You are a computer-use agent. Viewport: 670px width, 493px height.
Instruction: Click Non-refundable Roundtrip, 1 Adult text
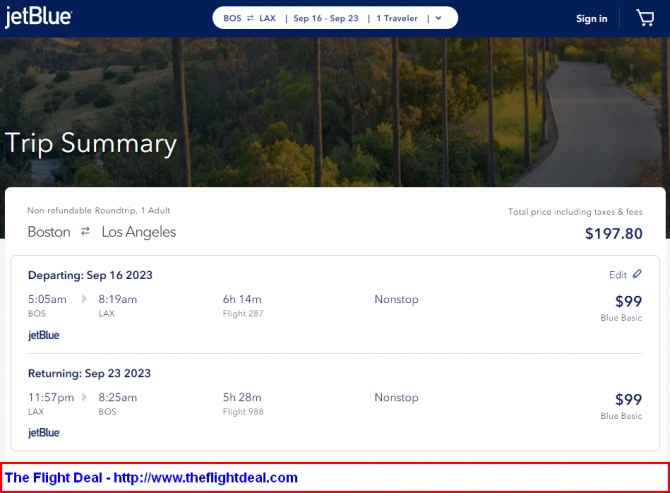pos(99,210)
